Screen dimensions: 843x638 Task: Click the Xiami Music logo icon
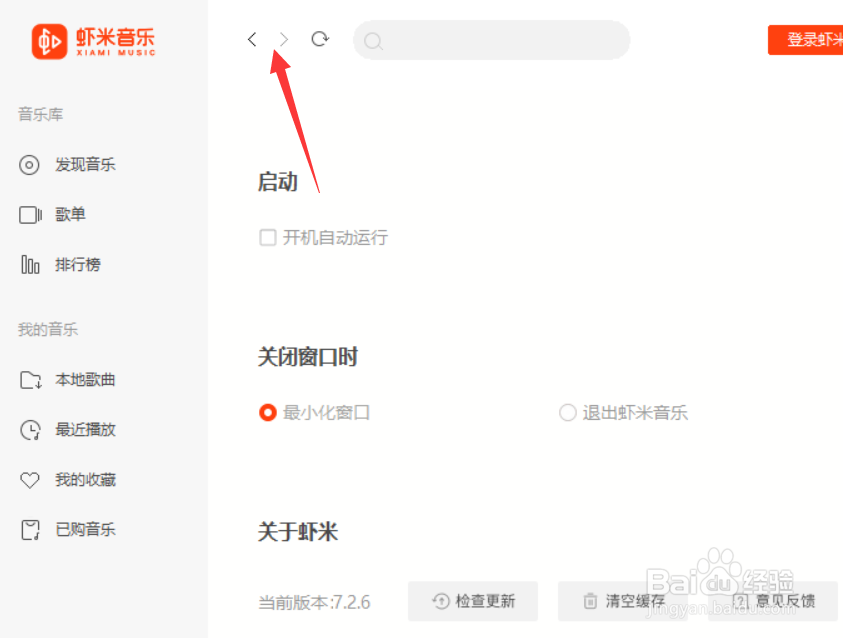pyautogui.click(x=49, y=41)
